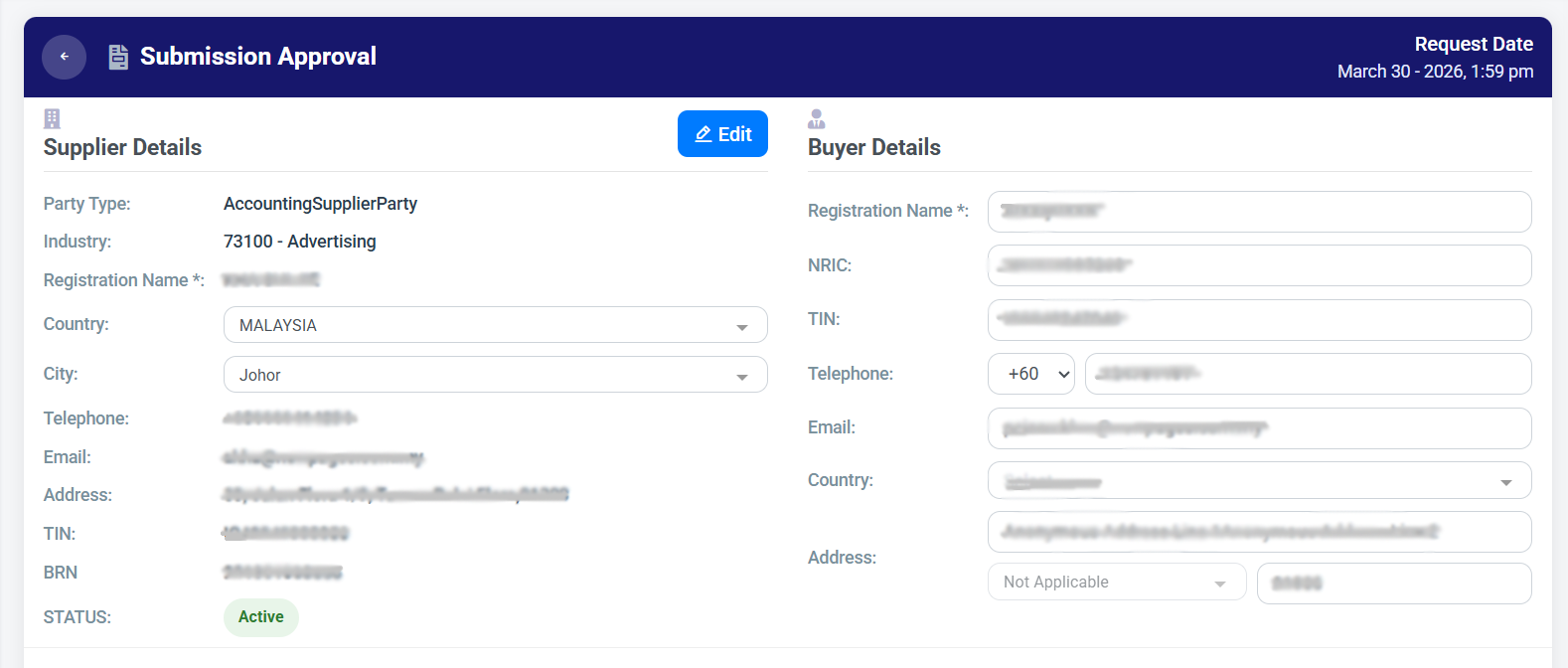The width and height of the screenshot is (1568, 668).
Task: Open the Not Applicable state dropdown
Action: coord(1116,582)
